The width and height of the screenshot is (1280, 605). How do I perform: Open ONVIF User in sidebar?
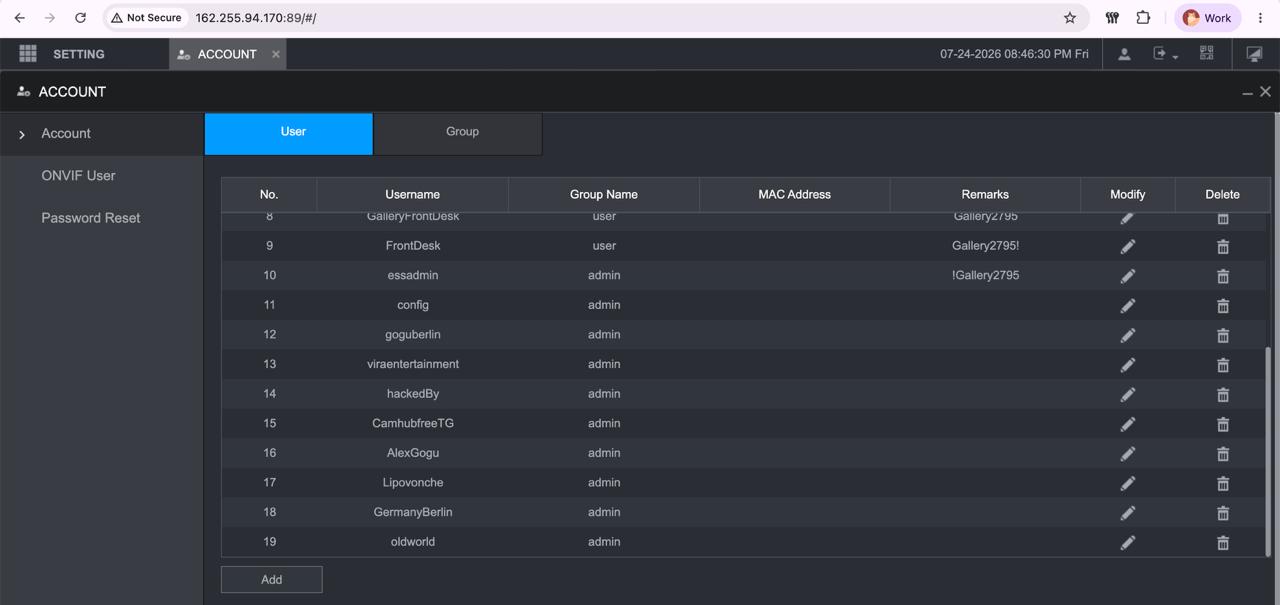pyautogui.click(x=78, y=176)
